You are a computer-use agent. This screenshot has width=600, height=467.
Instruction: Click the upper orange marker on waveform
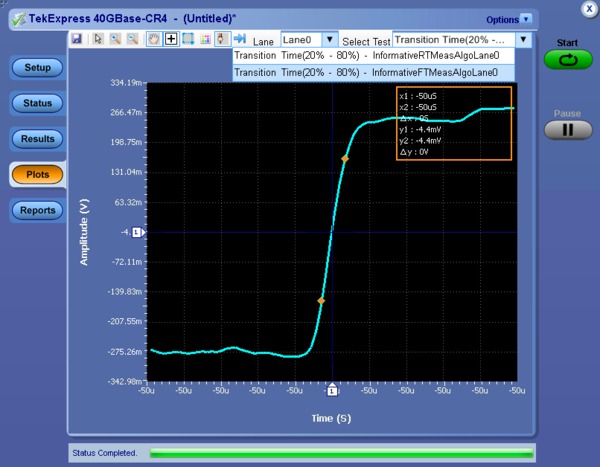[x=345, y=158]
